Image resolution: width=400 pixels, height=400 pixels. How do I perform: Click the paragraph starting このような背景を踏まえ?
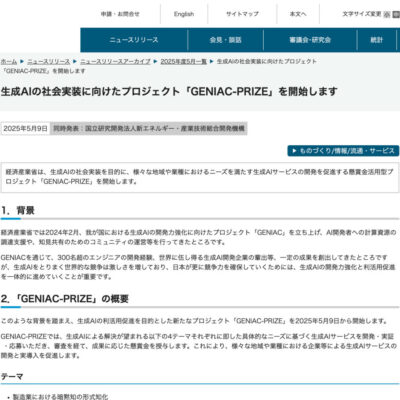pyautogui.click(x=194, y=321)
